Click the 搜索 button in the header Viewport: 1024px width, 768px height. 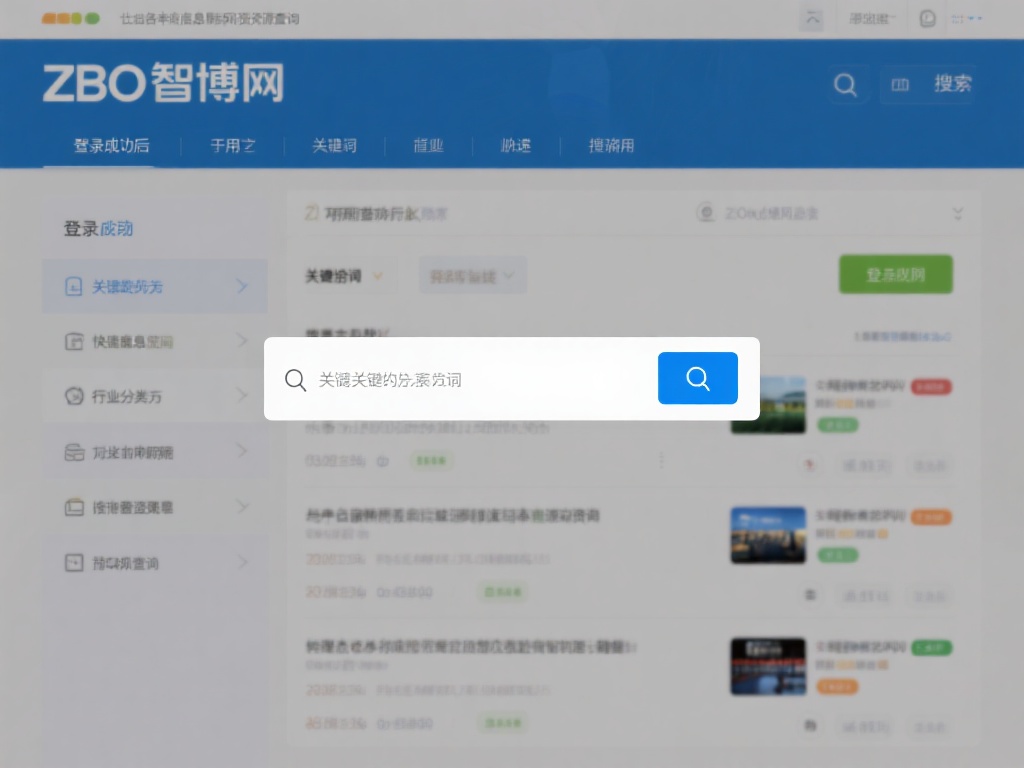[950, 85]
